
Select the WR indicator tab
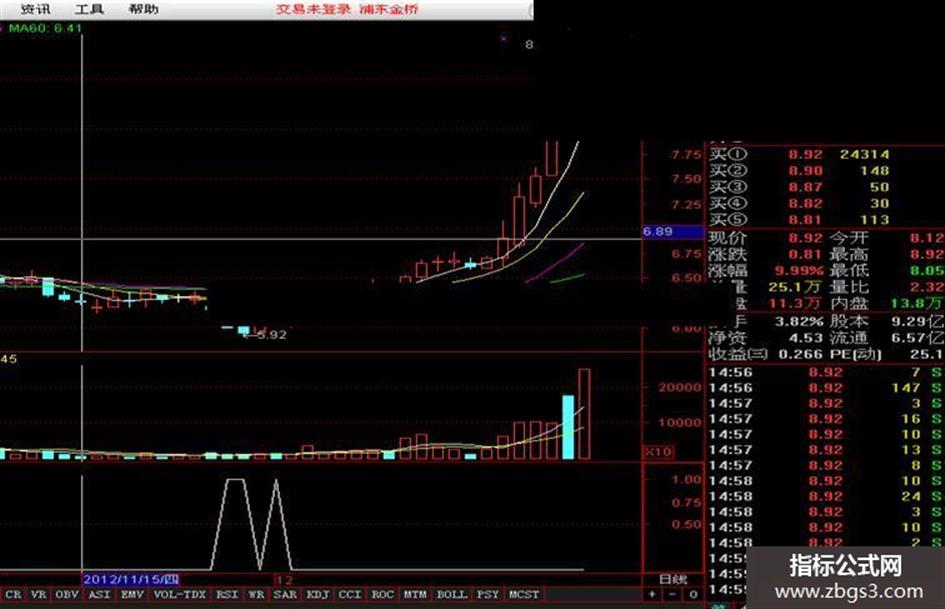(256, 595)
